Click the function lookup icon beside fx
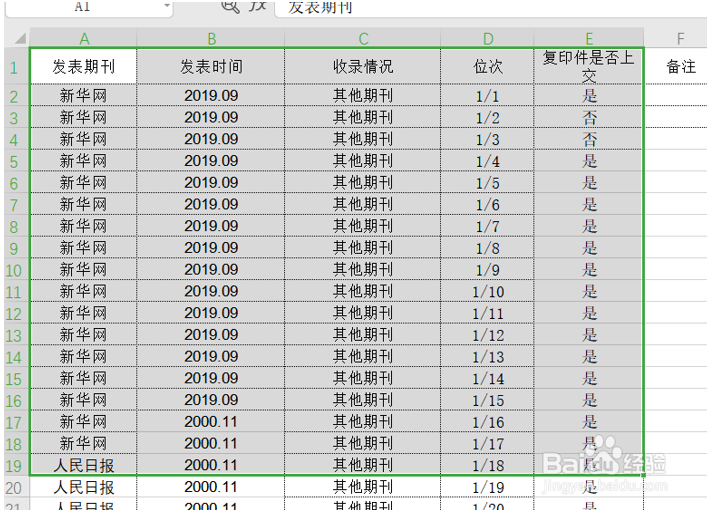The width and height of the screenshot is (707, 510). coord(230,6)
